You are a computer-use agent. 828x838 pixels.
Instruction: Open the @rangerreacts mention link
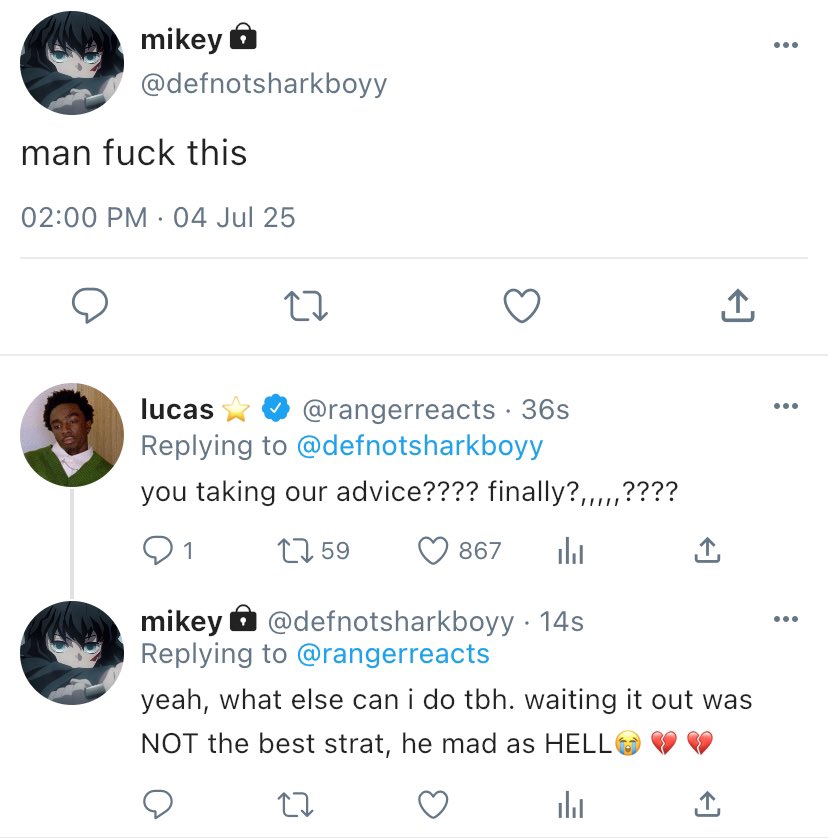tap(393, 654)
